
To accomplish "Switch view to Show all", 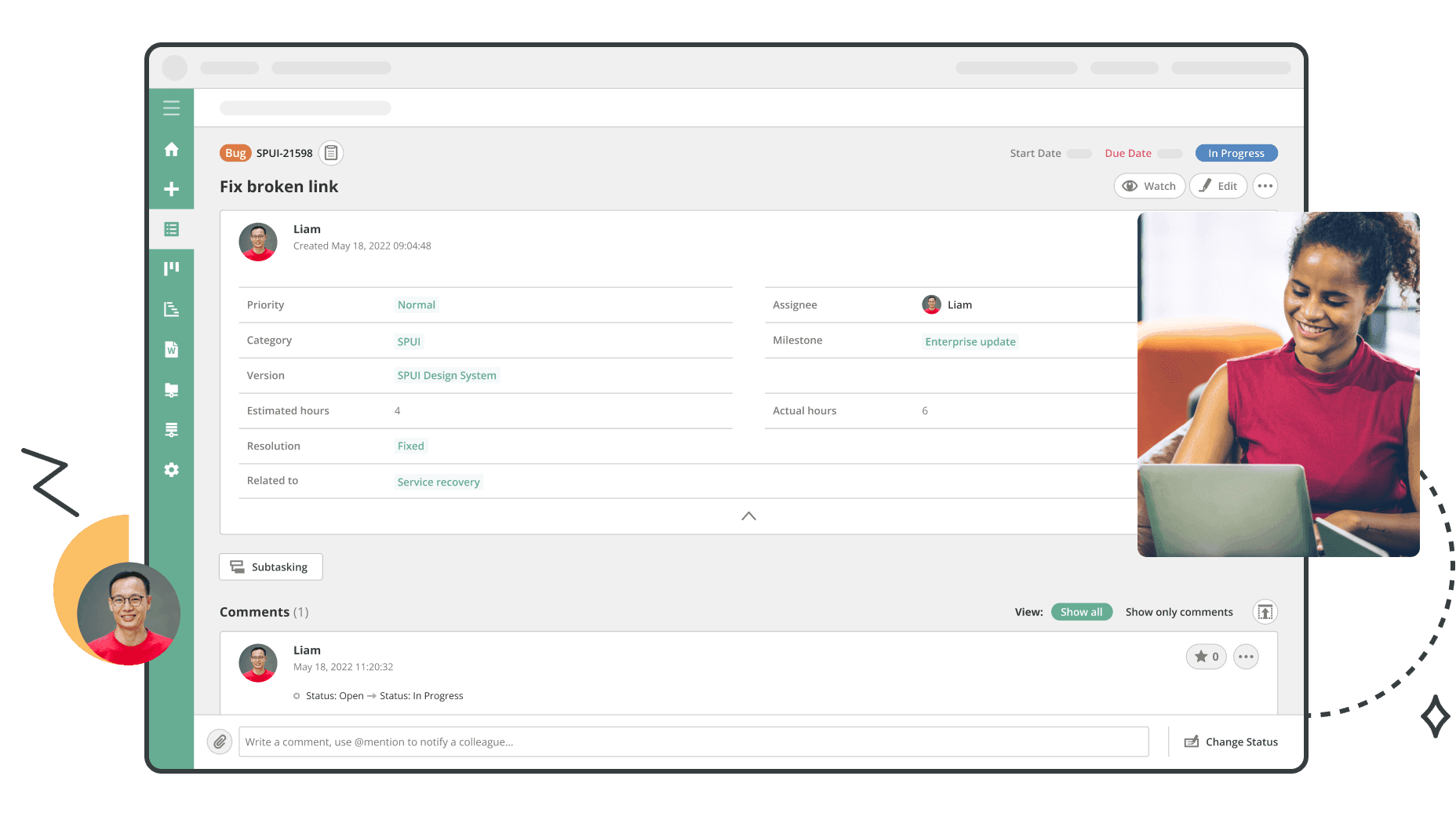I will pyautogui.click(x=1082, y=611).
